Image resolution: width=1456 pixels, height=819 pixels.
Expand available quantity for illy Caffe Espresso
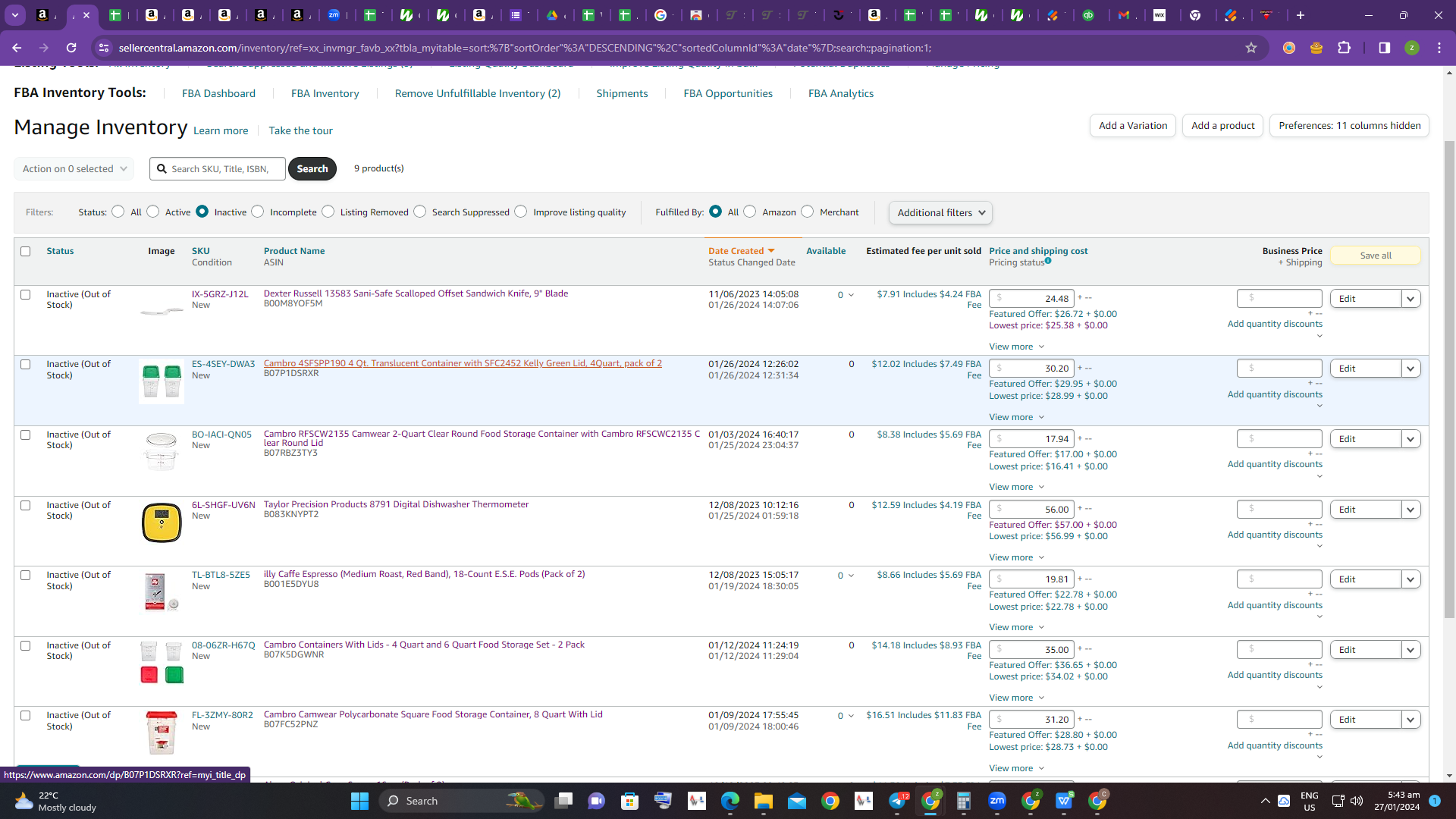tap(851, 576)
